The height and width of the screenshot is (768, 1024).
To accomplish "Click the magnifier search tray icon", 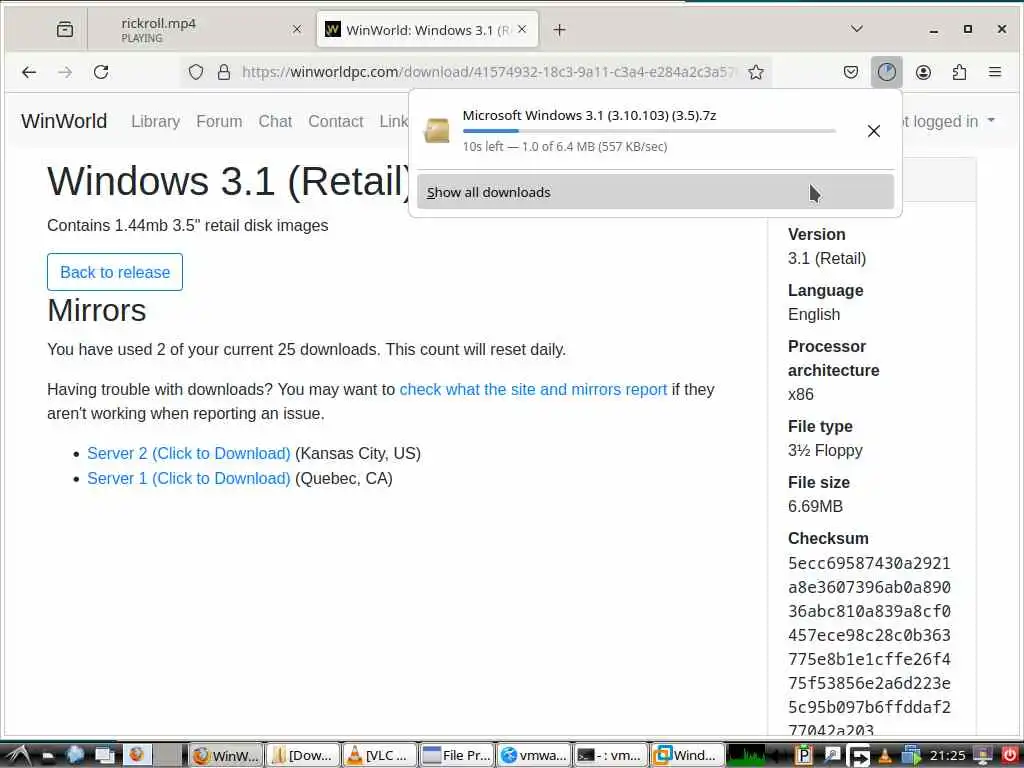I will [831, 756].
